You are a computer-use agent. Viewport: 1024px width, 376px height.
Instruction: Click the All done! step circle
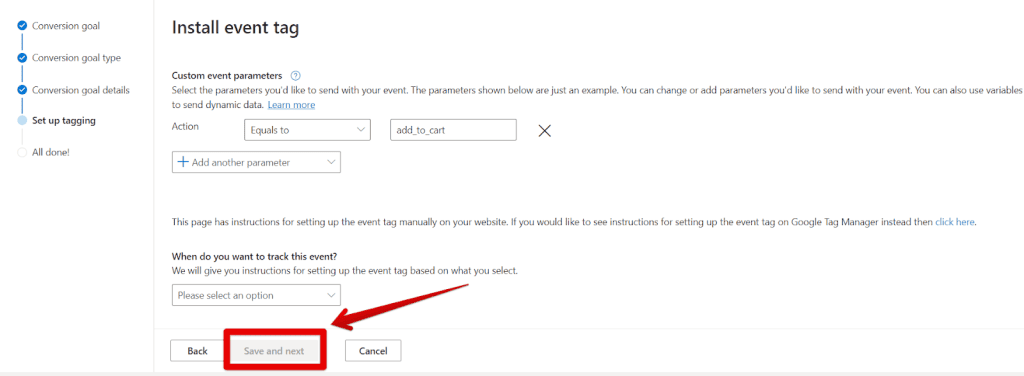[22, 152]
